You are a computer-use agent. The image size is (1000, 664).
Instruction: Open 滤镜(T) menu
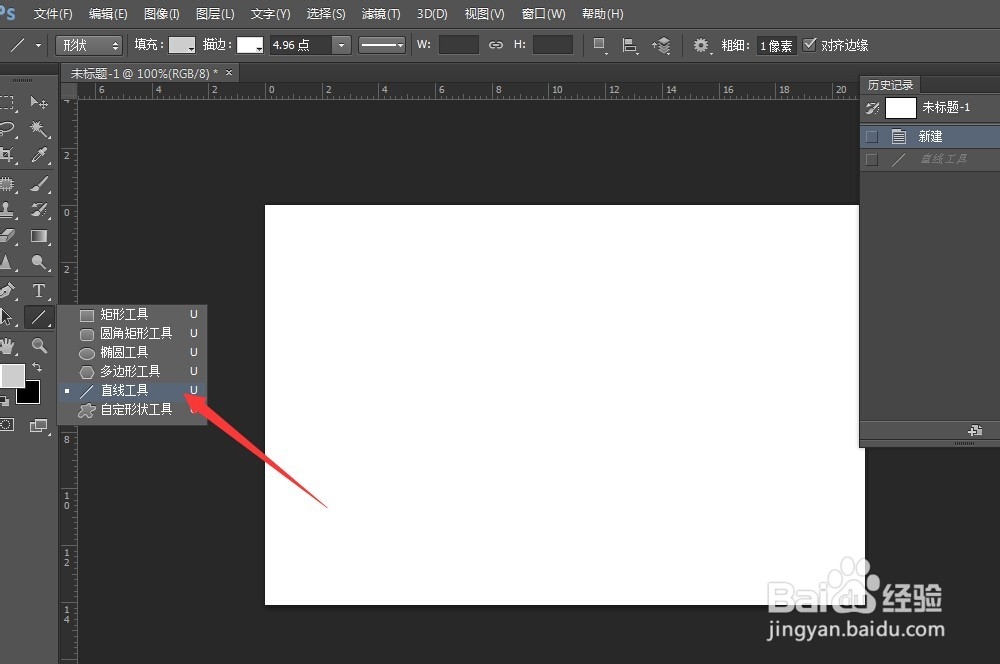(x=381, y=13)
